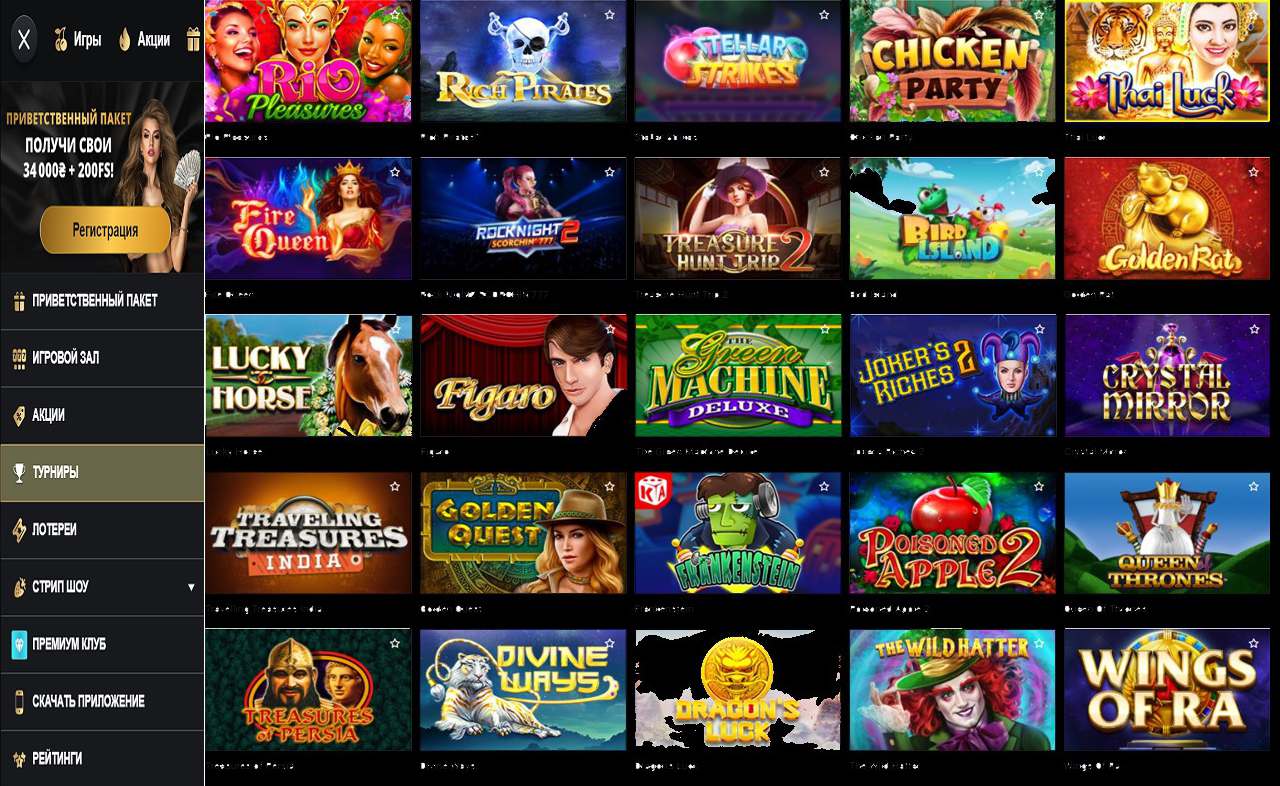Image resolution: width=1280 pixels, height=786 pixels.
Task: Close the sidebar with the X icon
Action: (25, 40)
